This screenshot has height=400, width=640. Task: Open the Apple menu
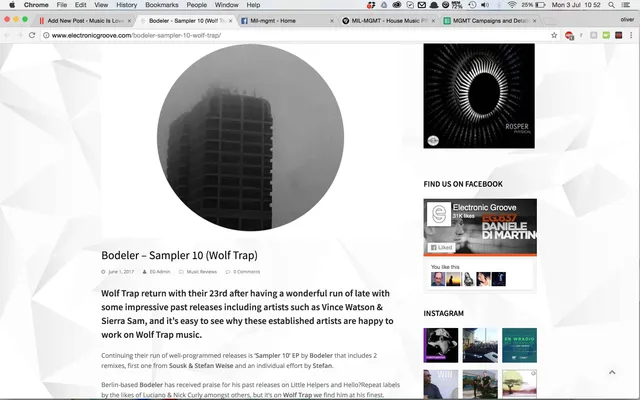[x=12, y=5]
